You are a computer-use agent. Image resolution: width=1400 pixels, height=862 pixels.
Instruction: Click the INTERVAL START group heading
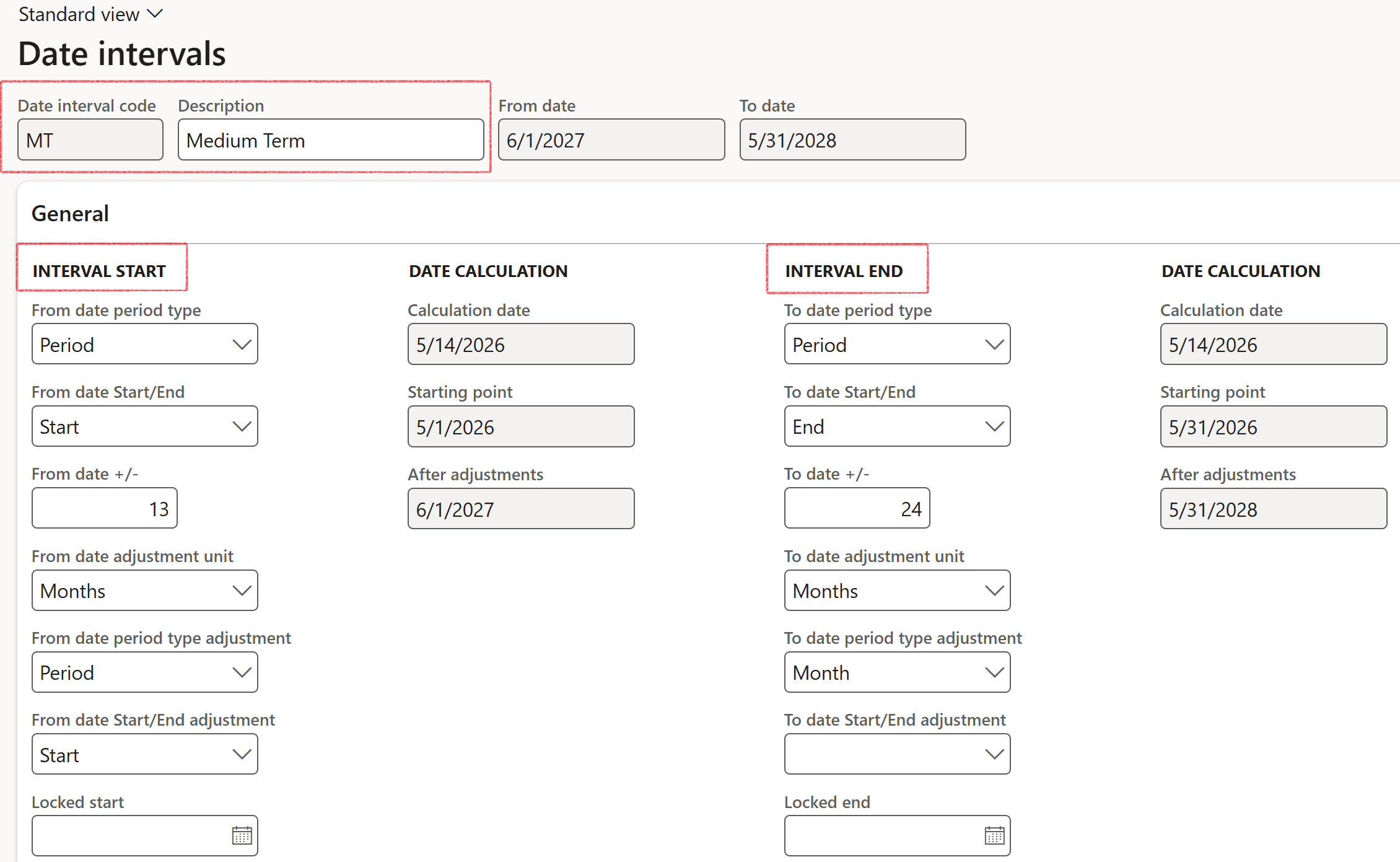(99, 271)
